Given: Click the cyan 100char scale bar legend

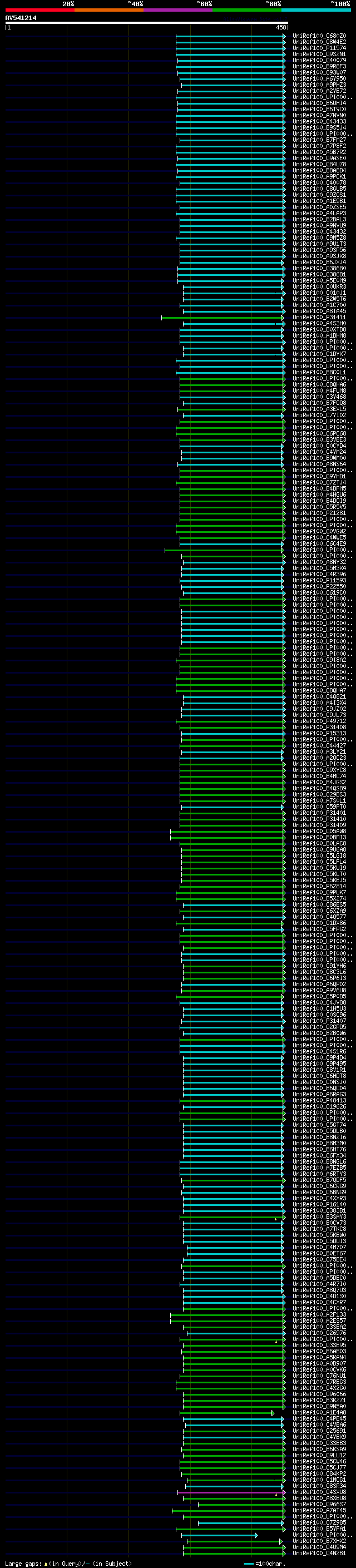Looking at the screenshot, I should point(249,1564).
